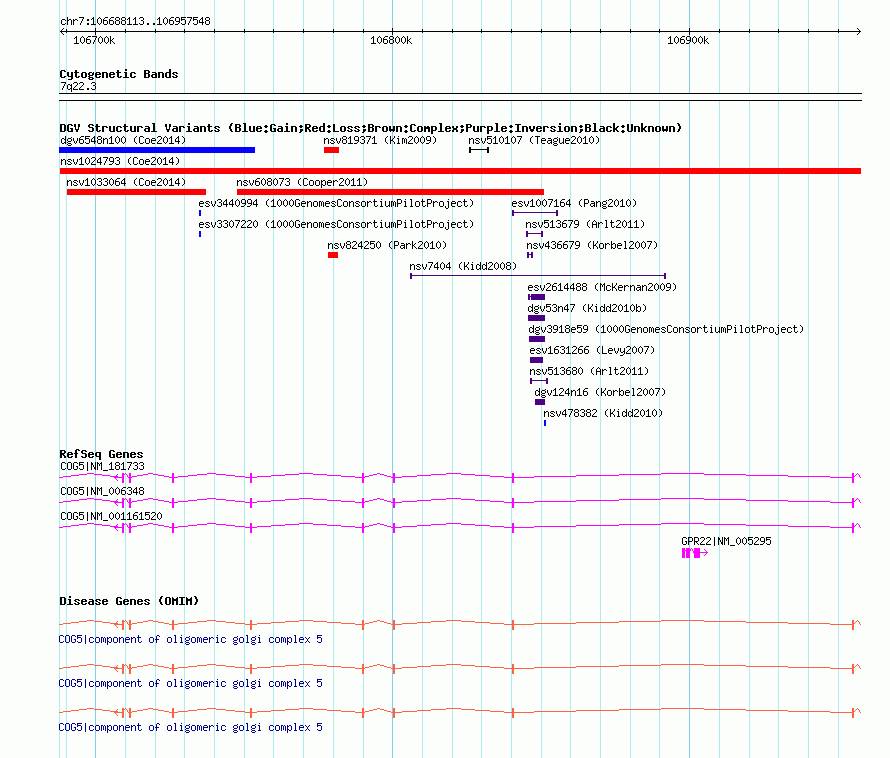Select the COG5|NM_001161520 transcript label

point(110,516)
